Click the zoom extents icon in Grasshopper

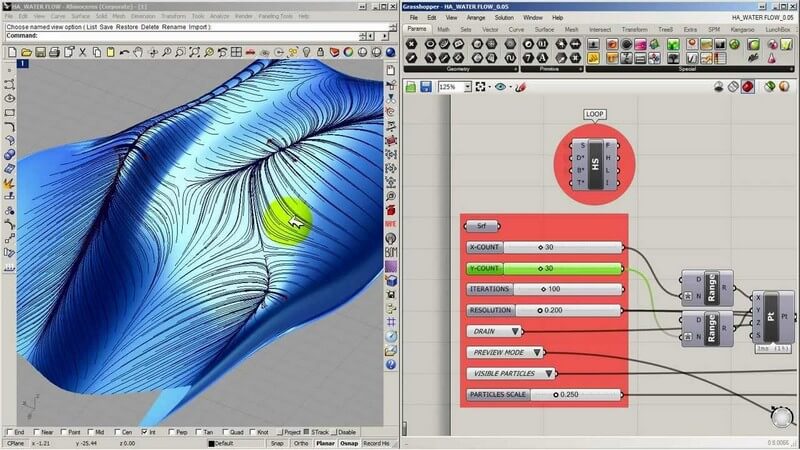pos(482,87)
